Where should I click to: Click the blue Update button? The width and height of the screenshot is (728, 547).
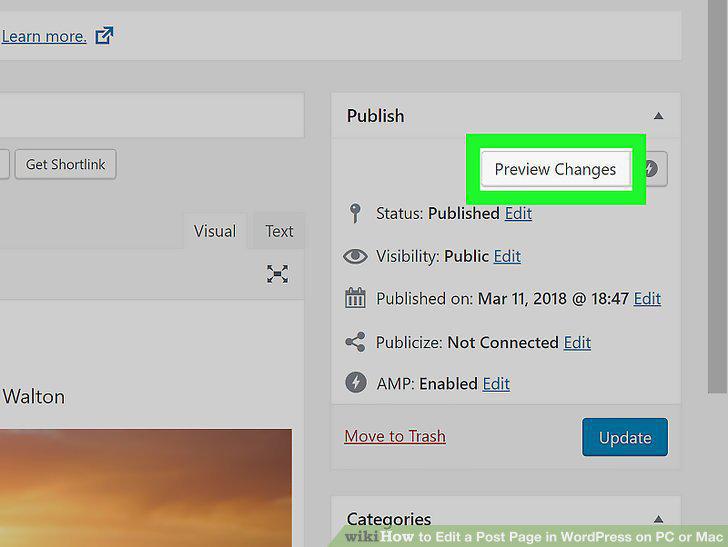624,437
